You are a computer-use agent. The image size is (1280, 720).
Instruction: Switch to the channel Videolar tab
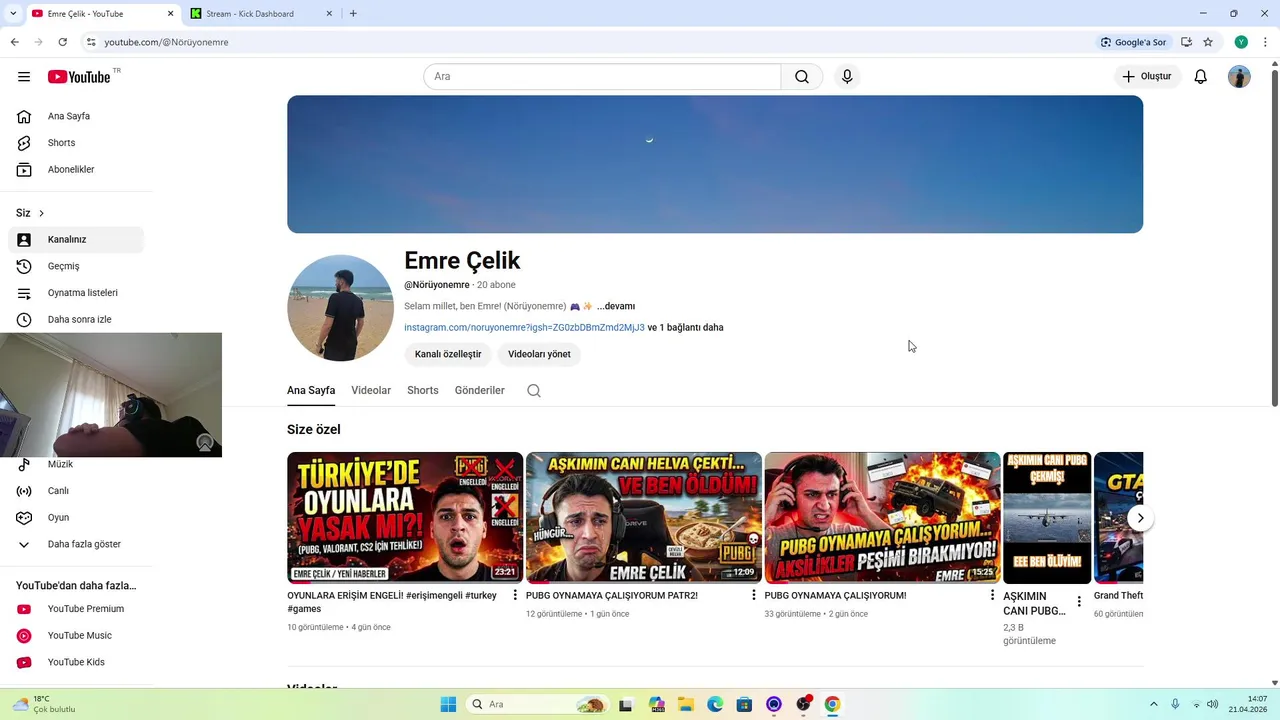(x=371, y=390)
